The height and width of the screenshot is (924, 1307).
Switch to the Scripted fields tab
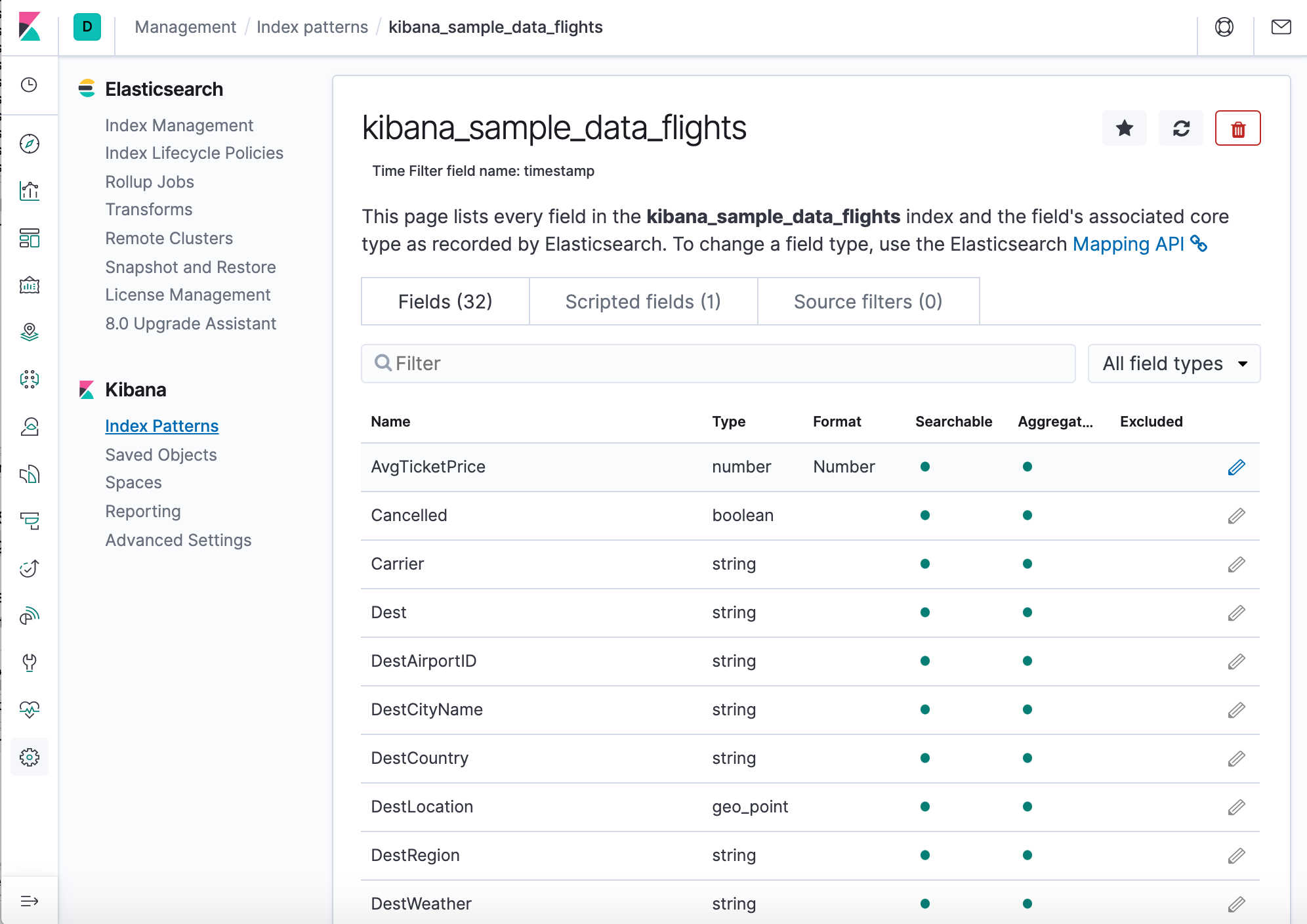pos(643,300)
